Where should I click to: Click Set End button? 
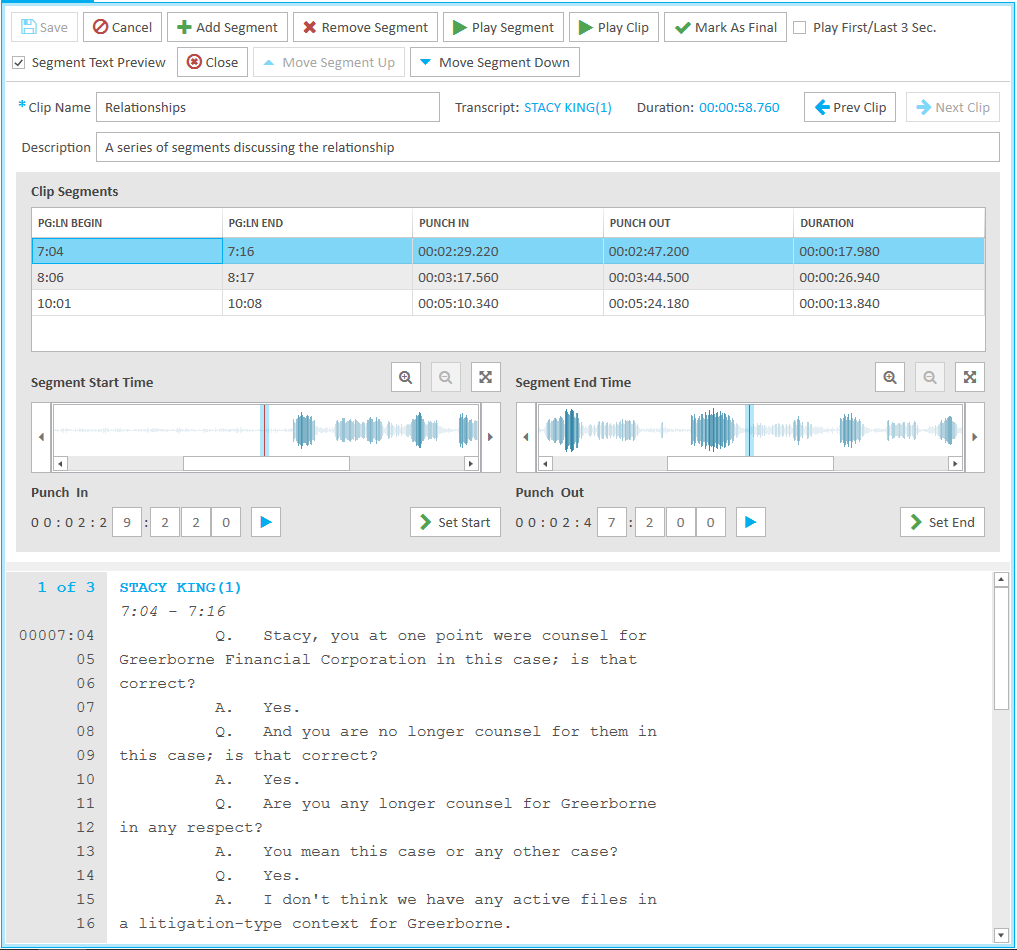click(942, 522)
